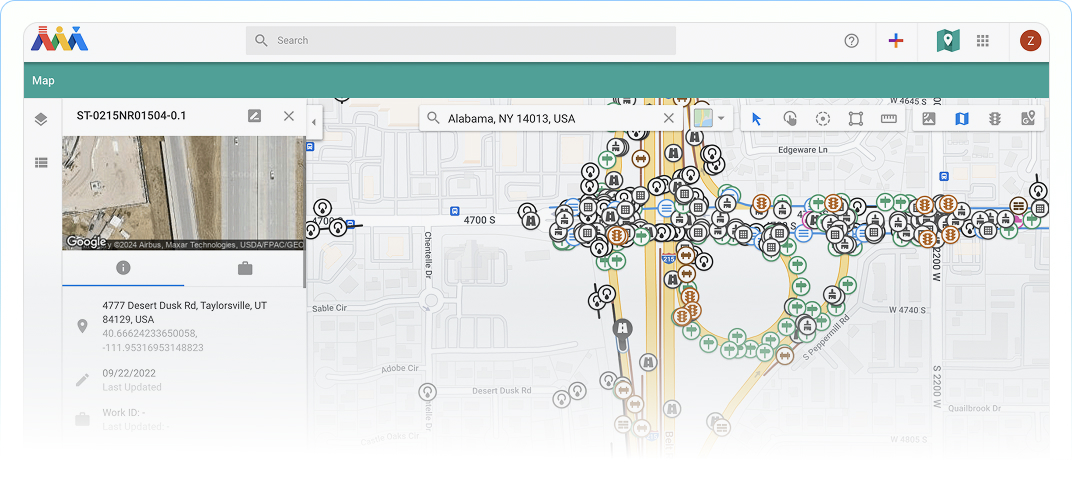Open the list view sidebar icon

click(x=41, y=163)
